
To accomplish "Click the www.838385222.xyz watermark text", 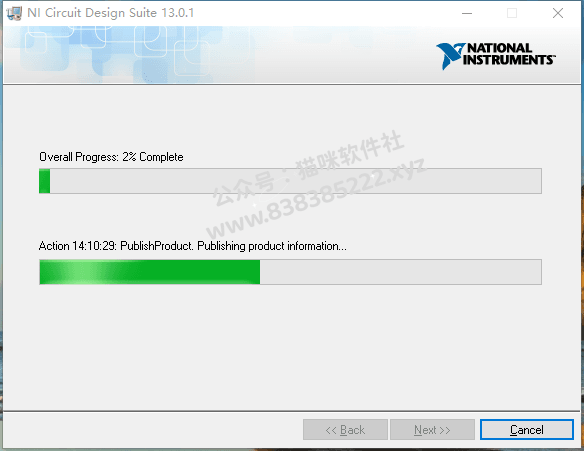I will [316, 199].
